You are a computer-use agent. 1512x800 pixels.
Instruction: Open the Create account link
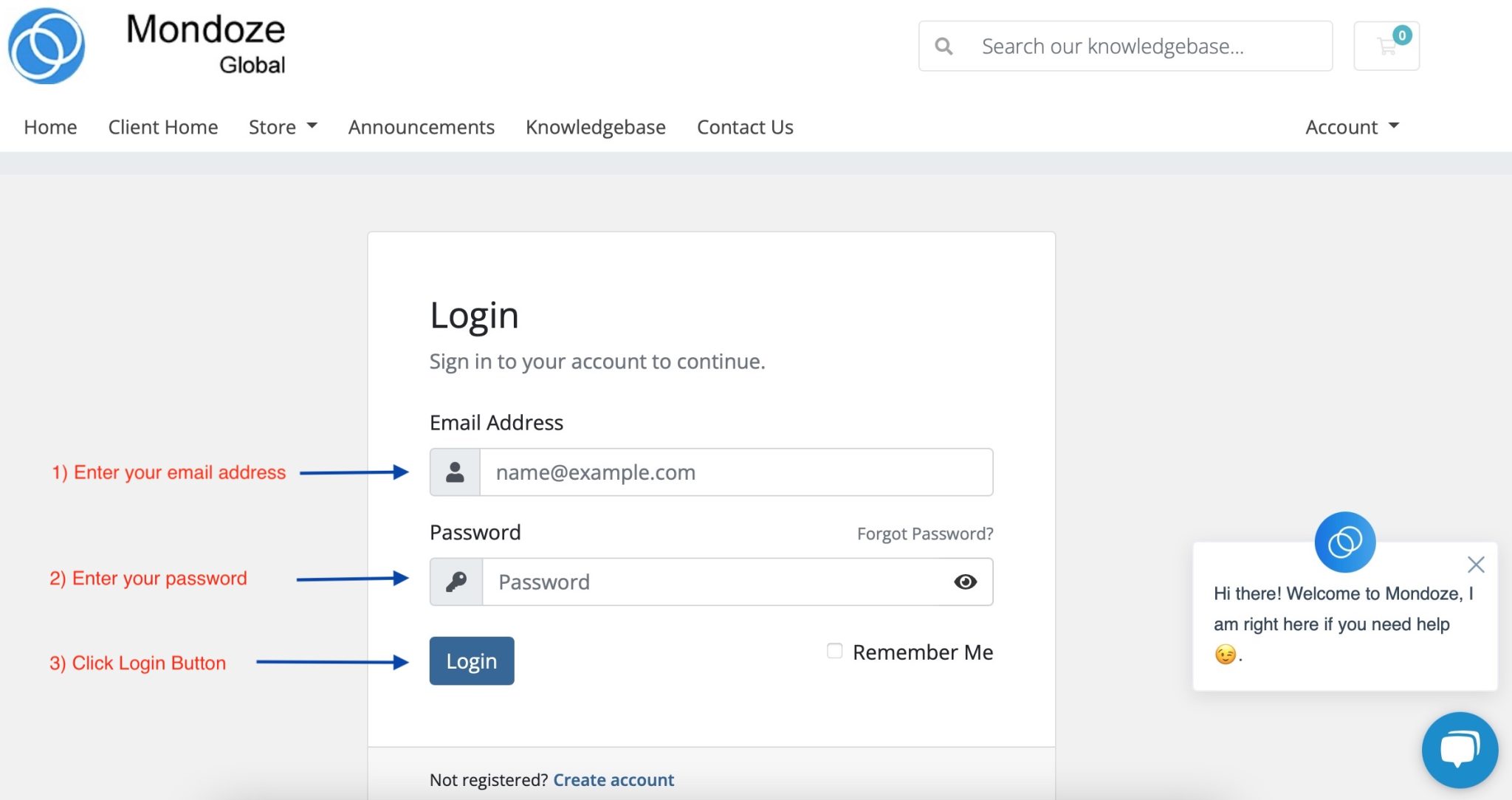[x=613, y=779]
